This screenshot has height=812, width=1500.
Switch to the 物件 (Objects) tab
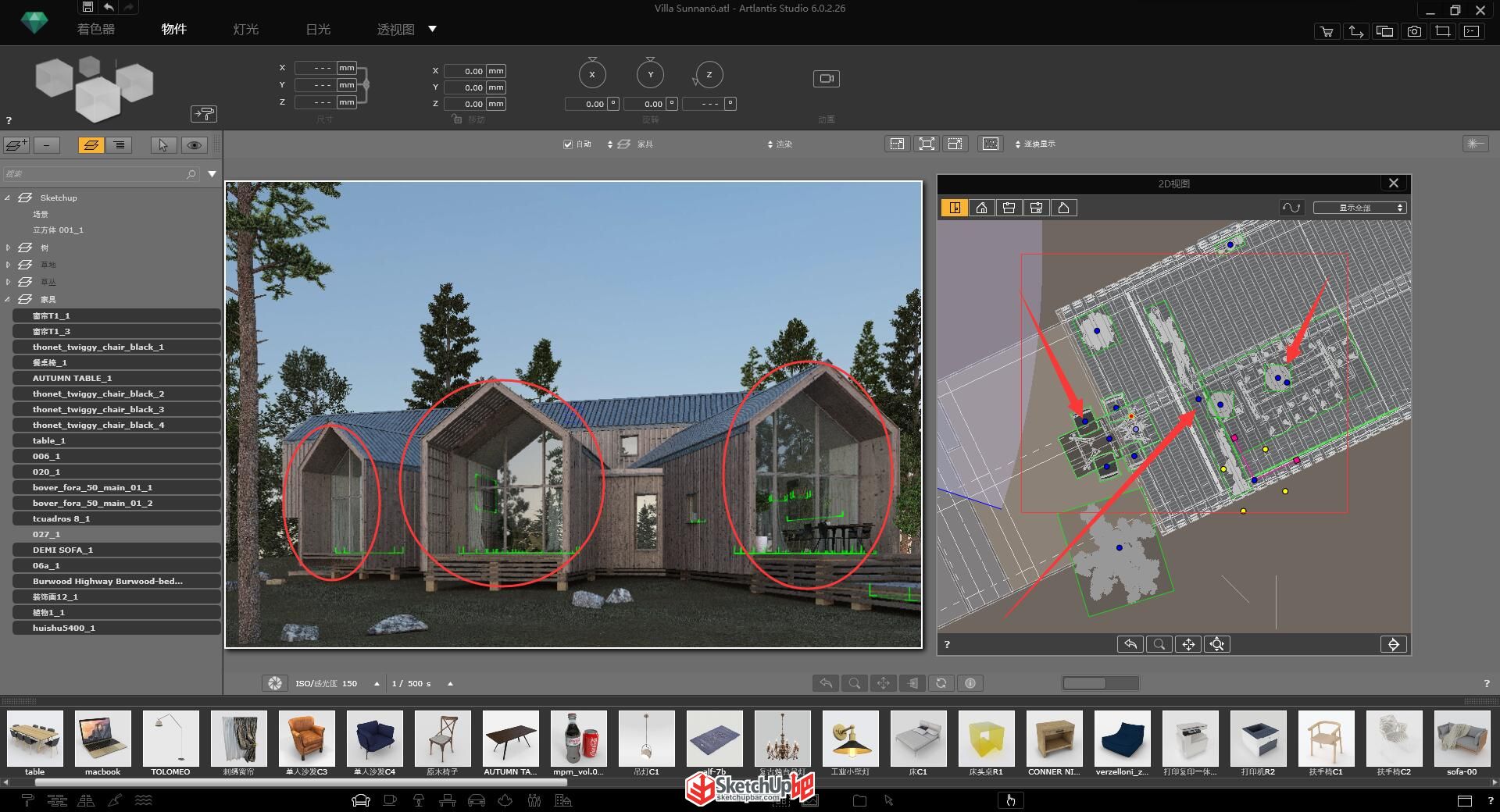click(x=173, y=29)
